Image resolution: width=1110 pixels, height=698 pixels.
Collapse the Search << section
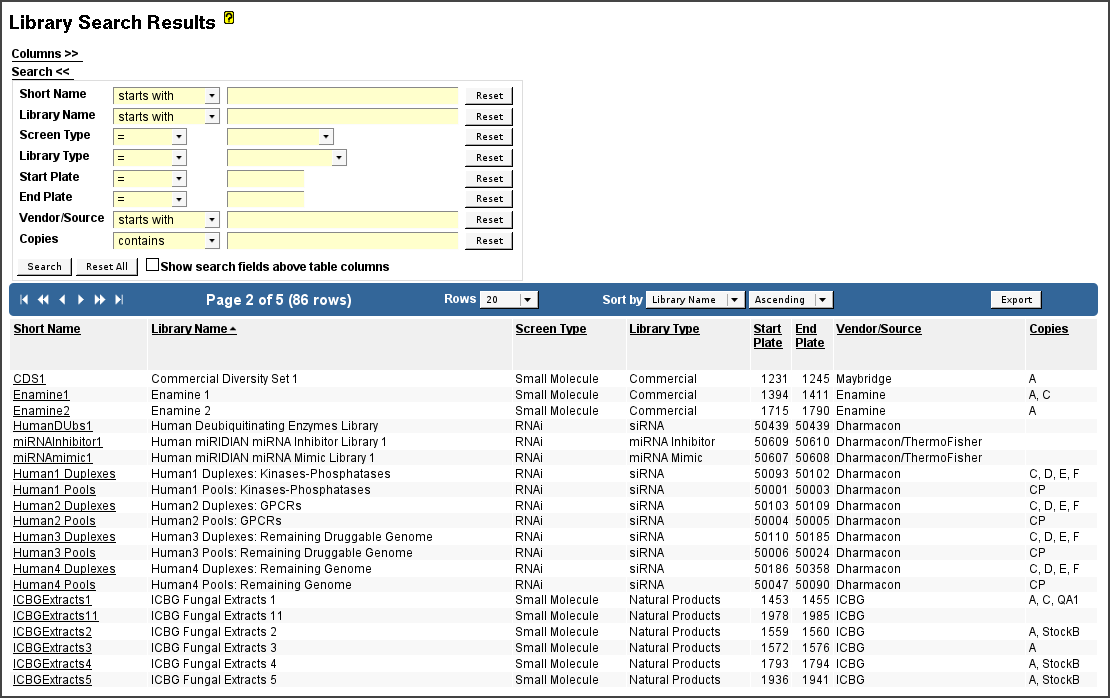tap(41, 71)
